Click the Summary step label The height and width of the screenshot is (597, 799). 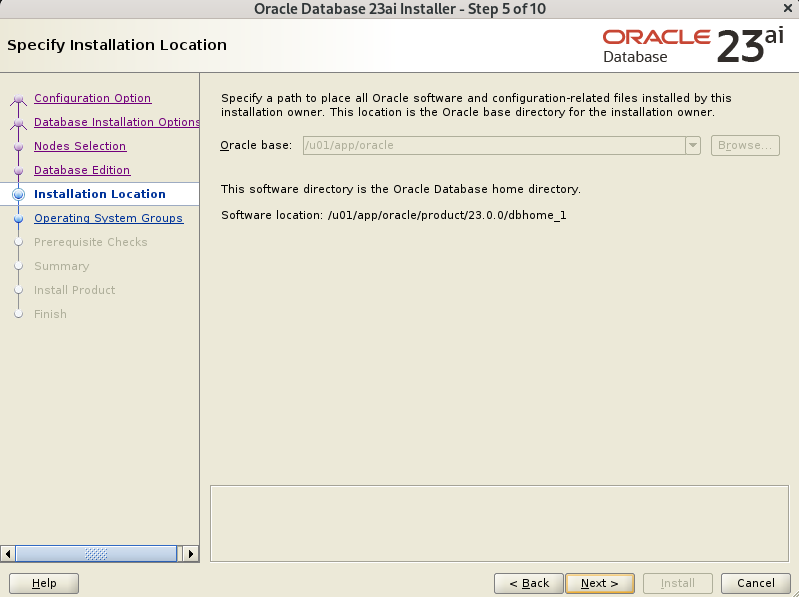[62, 266]
